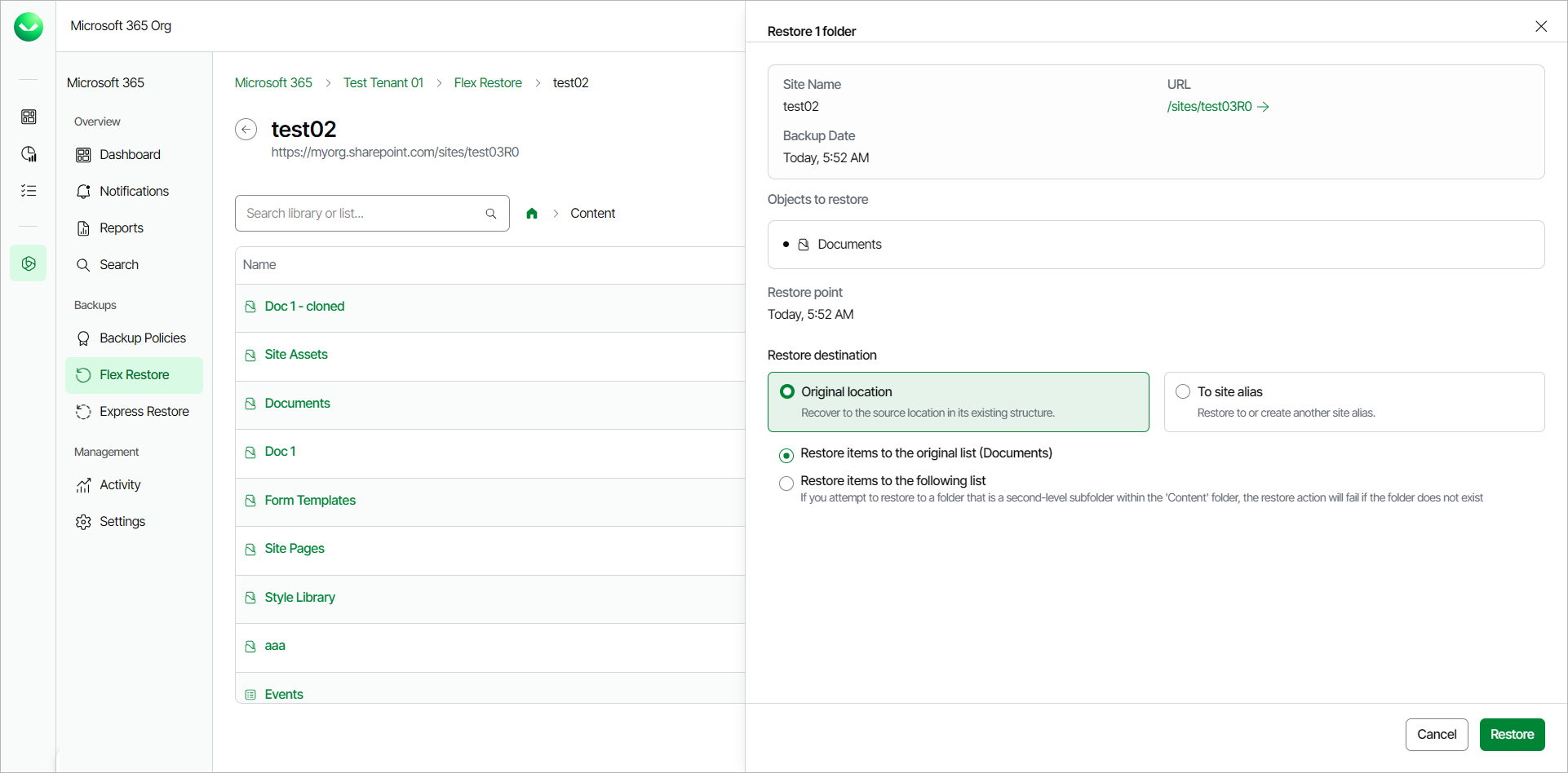Screen dimensions: 1568x773
Task: Click the back arrow next to test02
Action: click(246, 130)
